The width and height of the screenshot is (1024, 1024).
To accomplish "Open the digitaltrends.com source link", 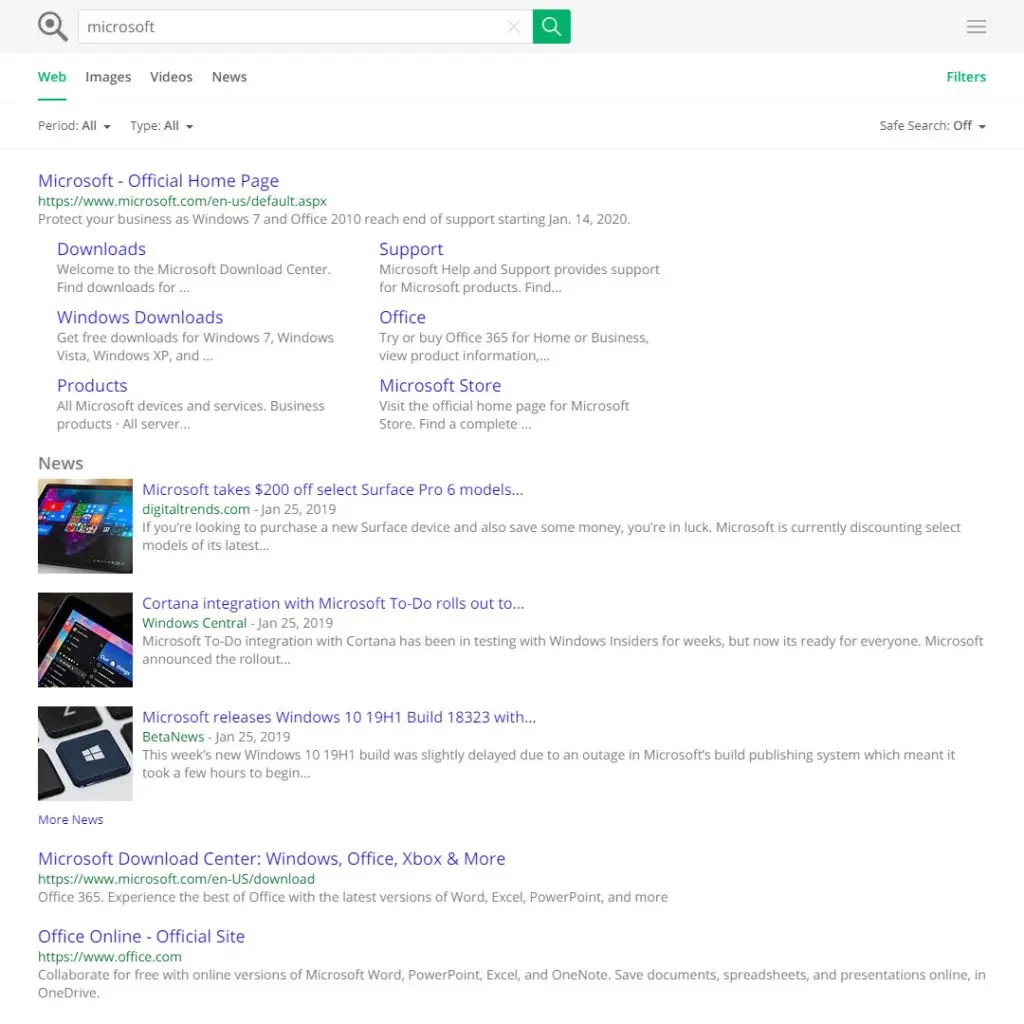I will click(x=196, y=509).
